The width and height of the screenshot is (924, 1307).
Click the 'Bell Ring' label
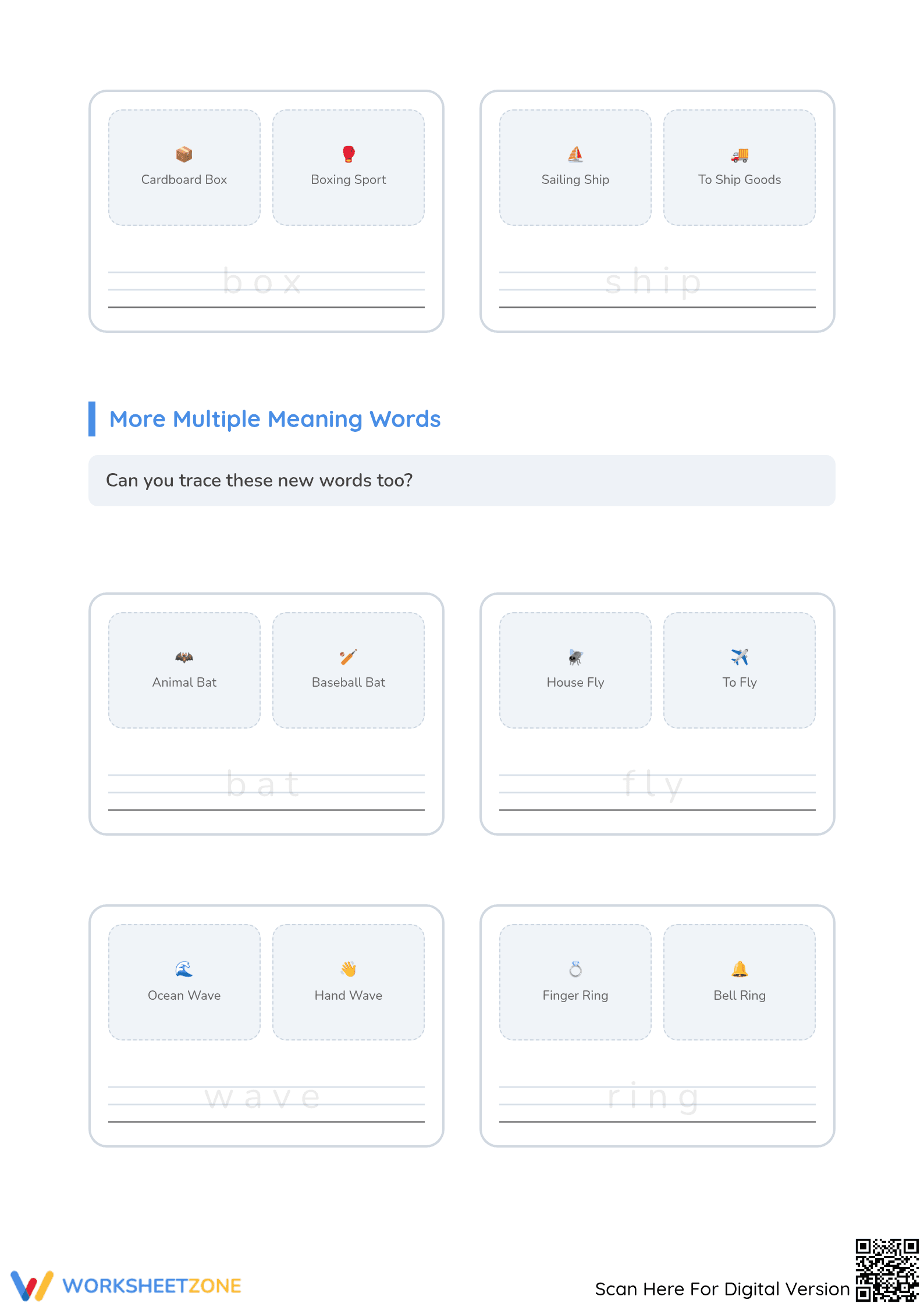[x=740, y=996]
